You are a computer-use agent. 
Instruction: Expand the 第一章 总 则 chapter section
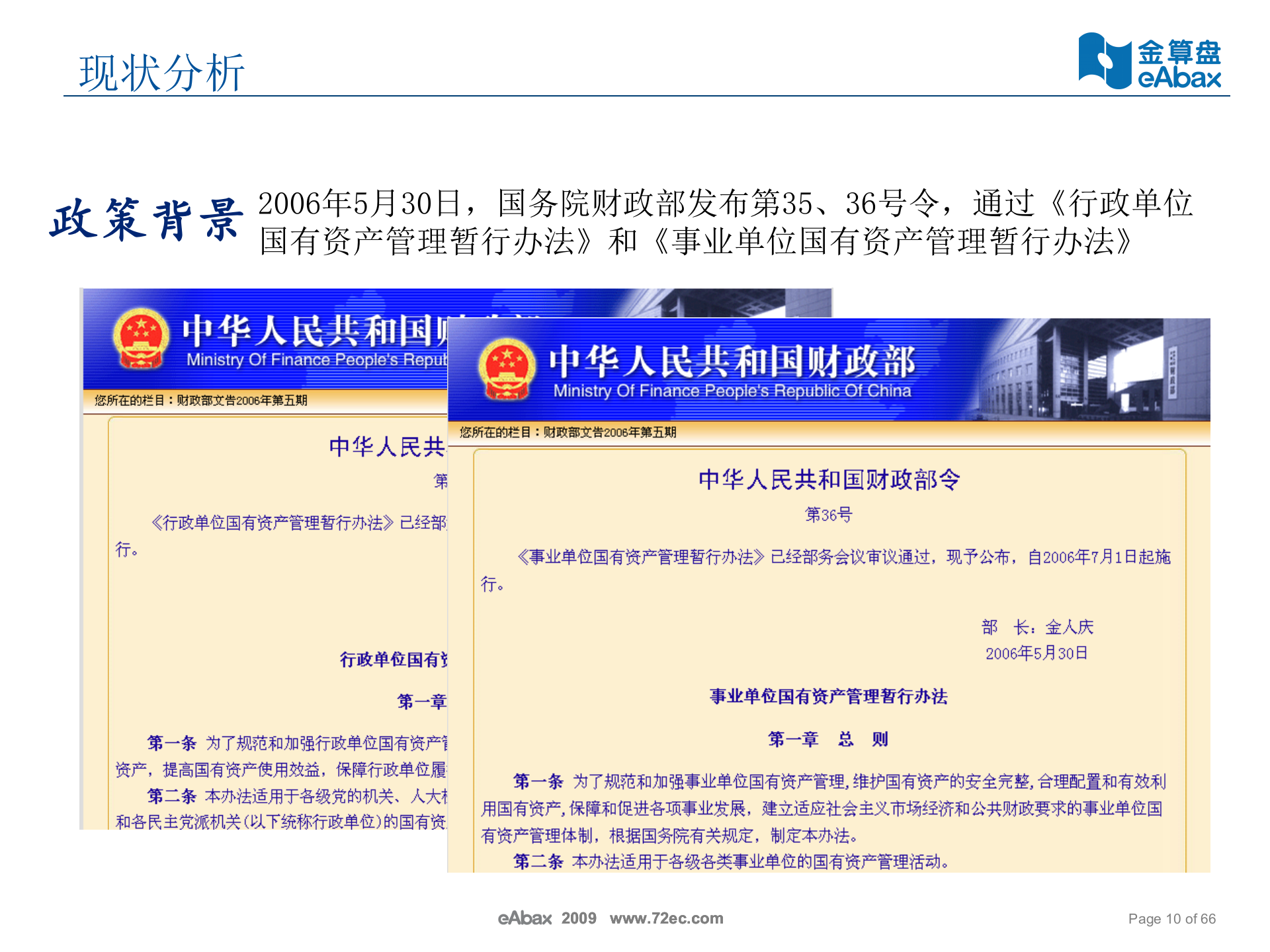[x=830, y=739]
